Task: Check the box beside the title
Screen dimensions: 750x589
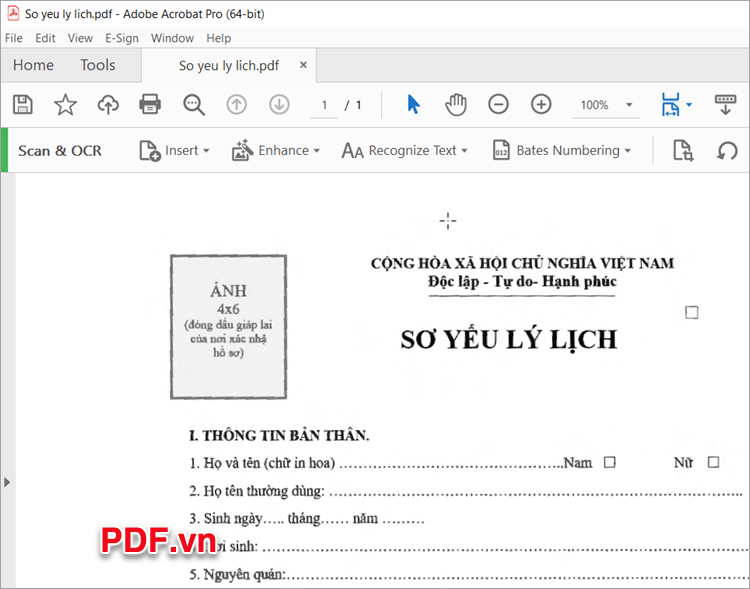Action: coord(691,313)
